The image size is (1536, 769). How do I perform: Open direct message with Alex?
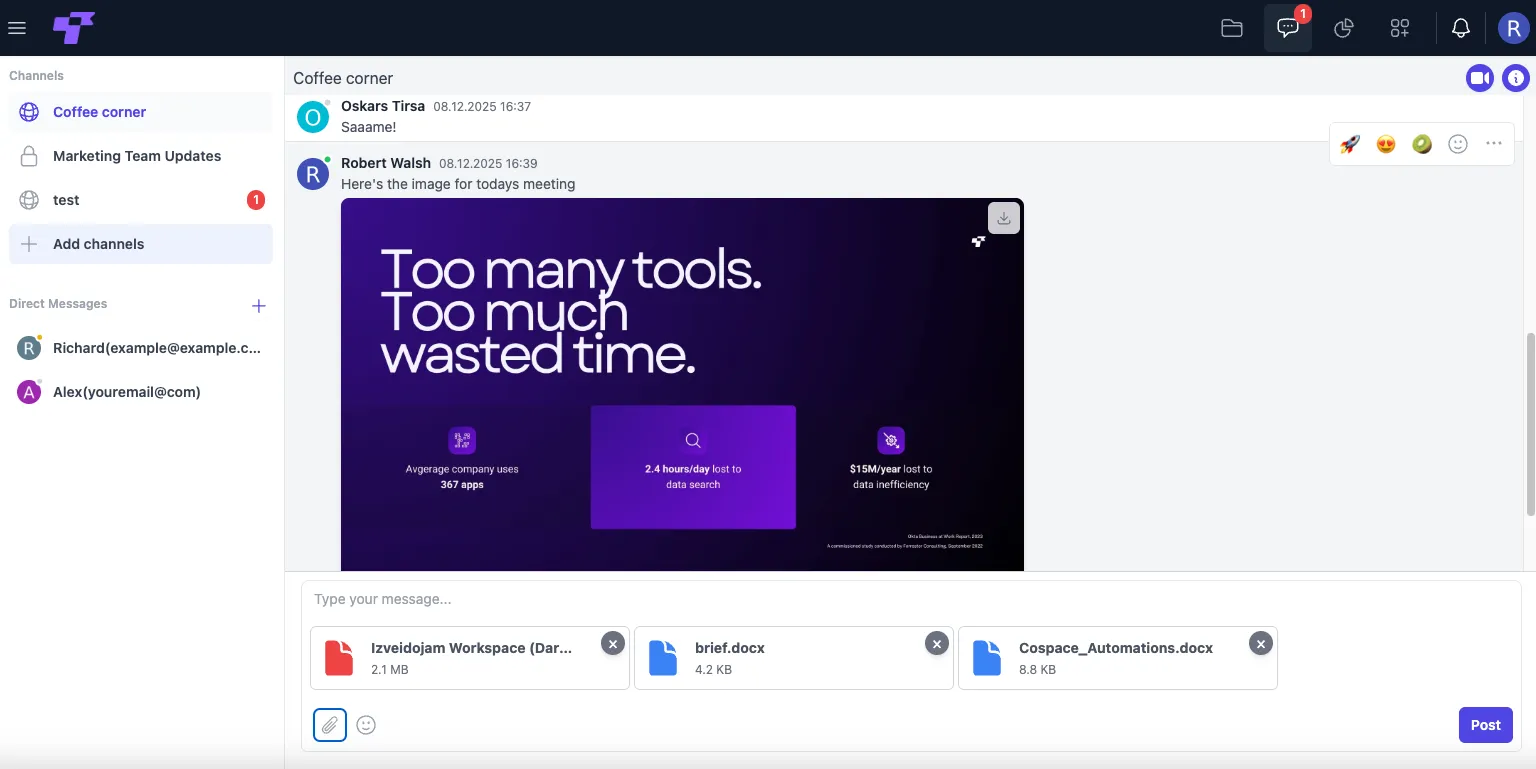coord(141,392)
